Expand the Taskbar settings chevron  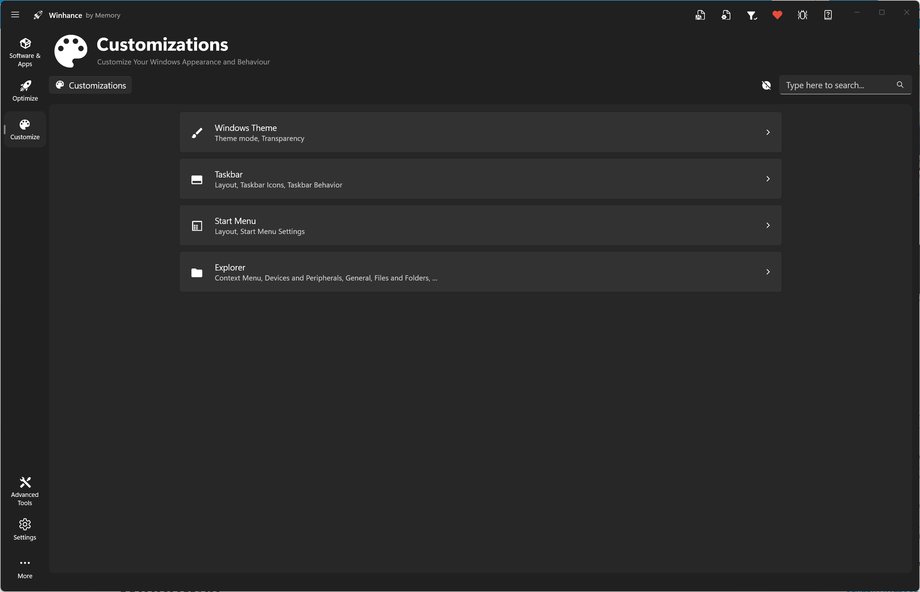click(767, 179)
